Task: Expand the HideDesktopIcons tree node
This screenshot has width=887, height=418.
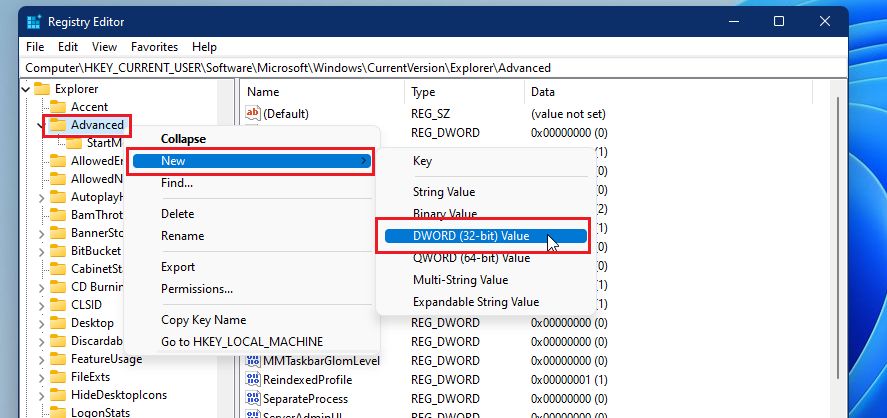Action: click(x=41, y=395)
